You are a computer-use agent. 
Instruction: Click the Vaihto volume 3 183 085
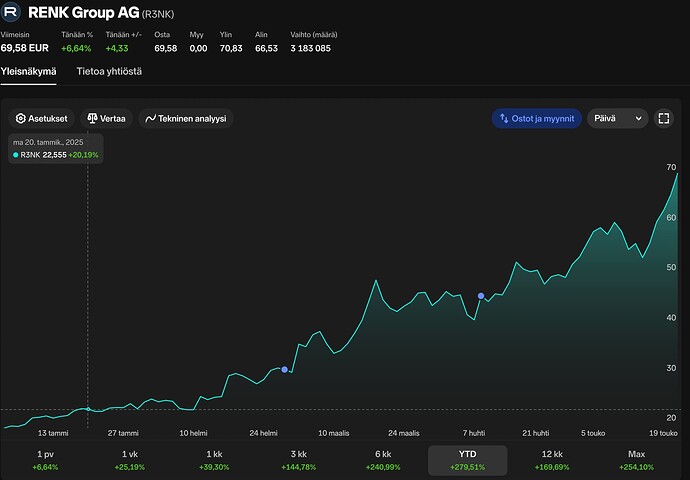[310, 48]
